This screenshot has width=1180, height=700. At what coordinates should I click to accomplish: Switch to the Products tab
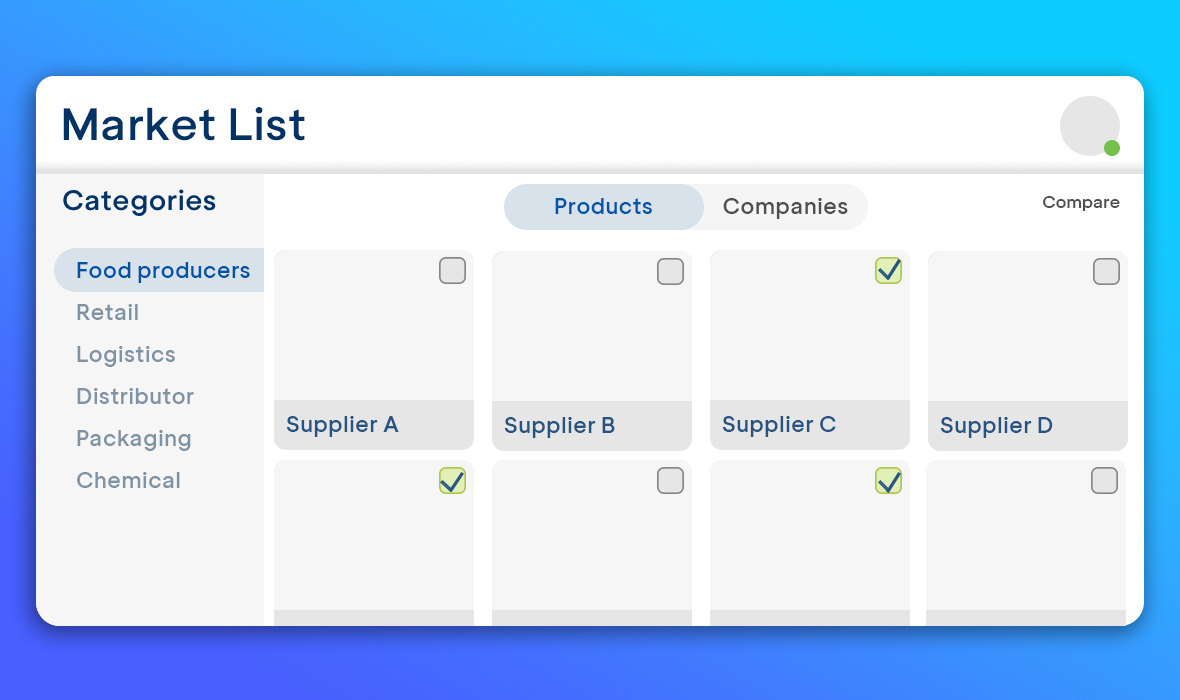coord(603,207)
